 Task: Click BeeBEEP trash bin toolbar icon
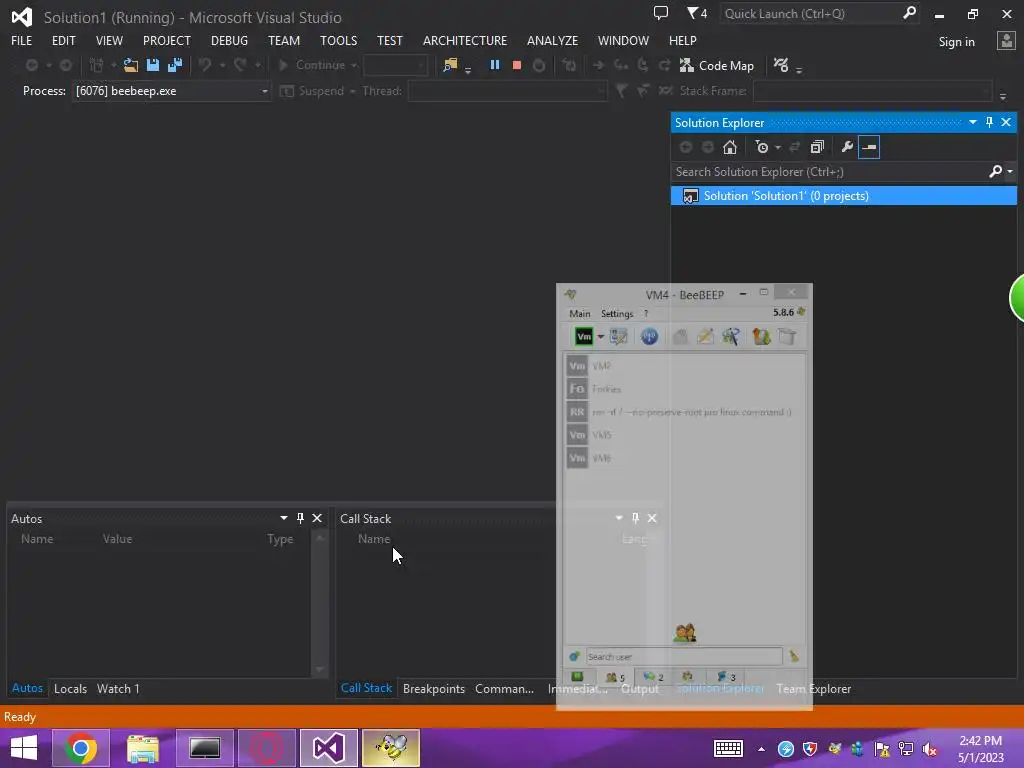click(787, 337)
